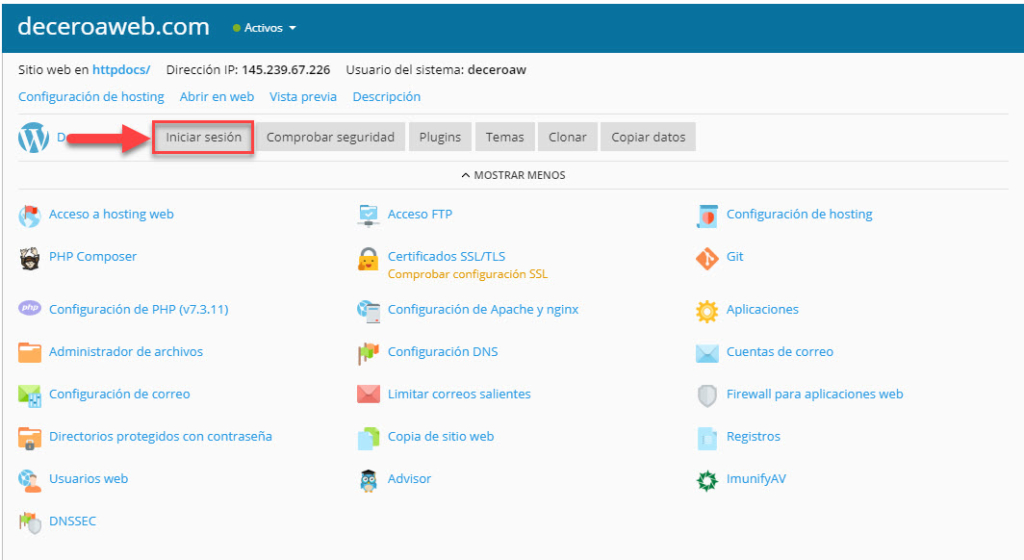Viewport: 1024px width, 560px height.
Task: Click the Limitar correos salientes envelope icon
Action: [368, 394]
